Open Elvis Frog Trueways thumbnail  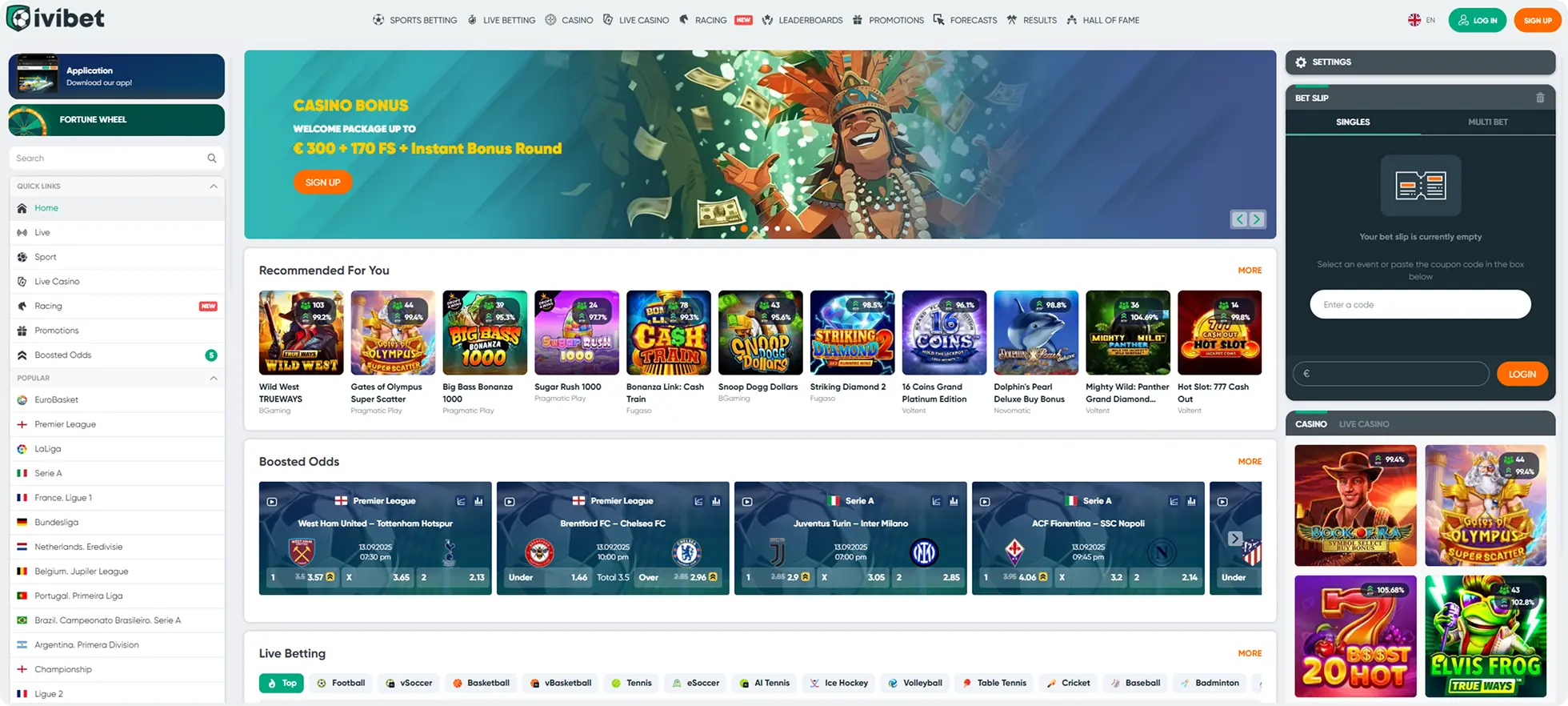(x=1486, y=636)
